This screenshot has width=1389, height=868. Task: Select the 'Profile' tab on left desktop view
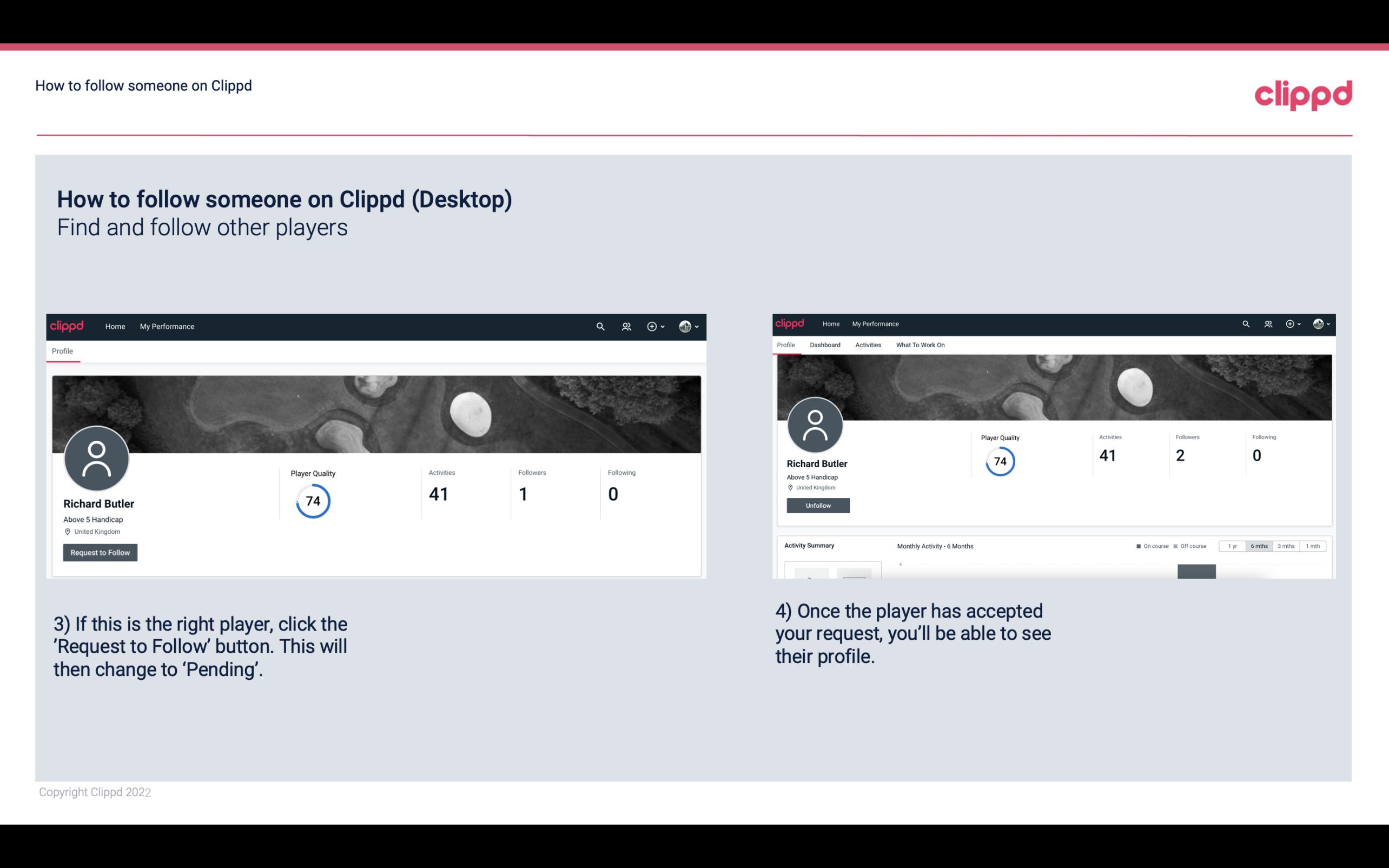62,351
